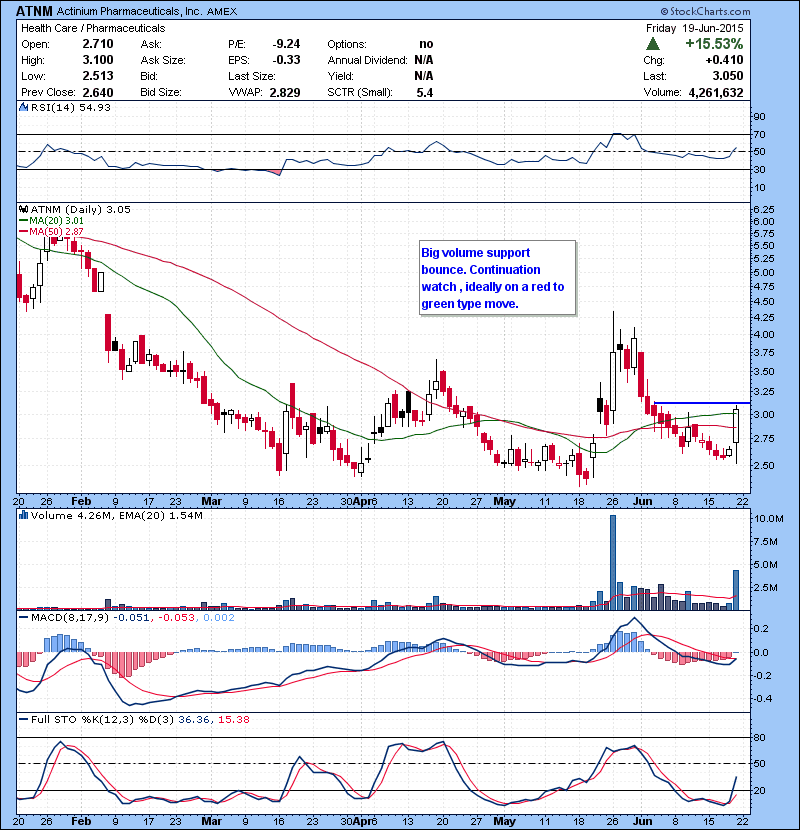Screen dimensions: 800x830
Task: Click the Last Size: label
Action: pos(252,76)
